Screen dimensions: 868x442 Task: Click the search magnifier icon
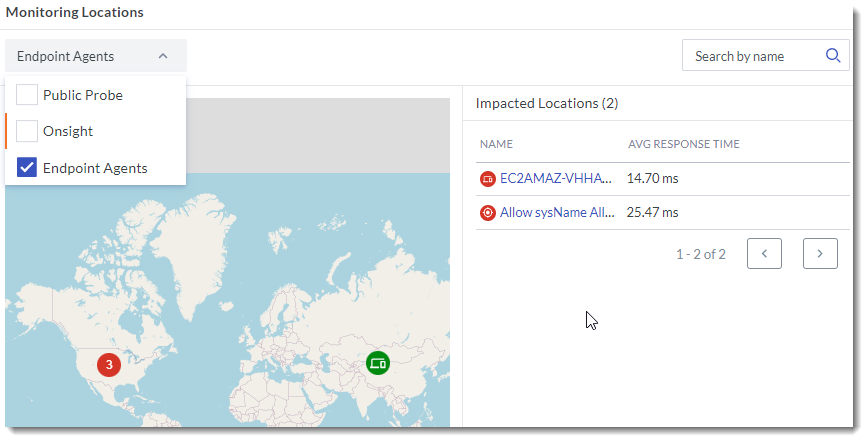pyautogui.click(x=833, y=56)
